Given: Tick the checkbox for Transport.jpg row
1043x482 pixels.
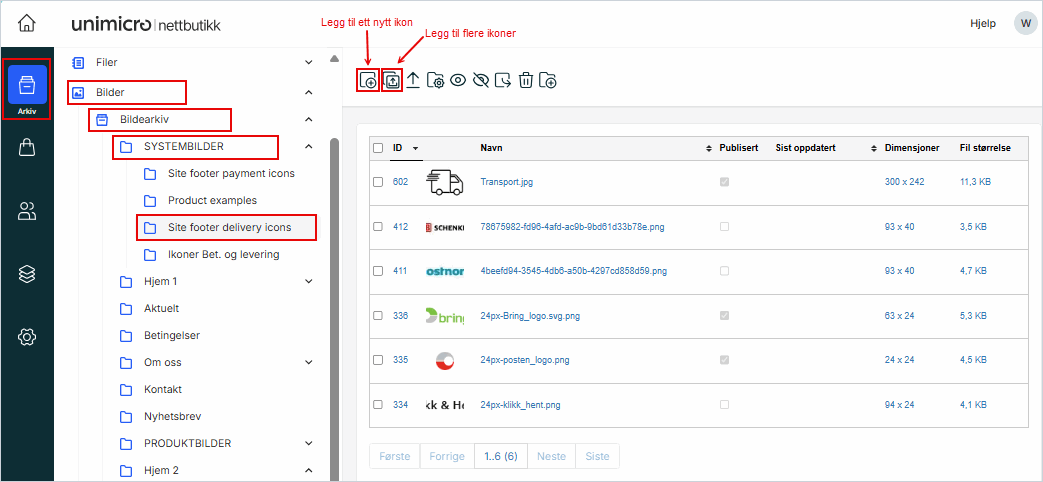Looking at the screenshot, I should (378, 182).
